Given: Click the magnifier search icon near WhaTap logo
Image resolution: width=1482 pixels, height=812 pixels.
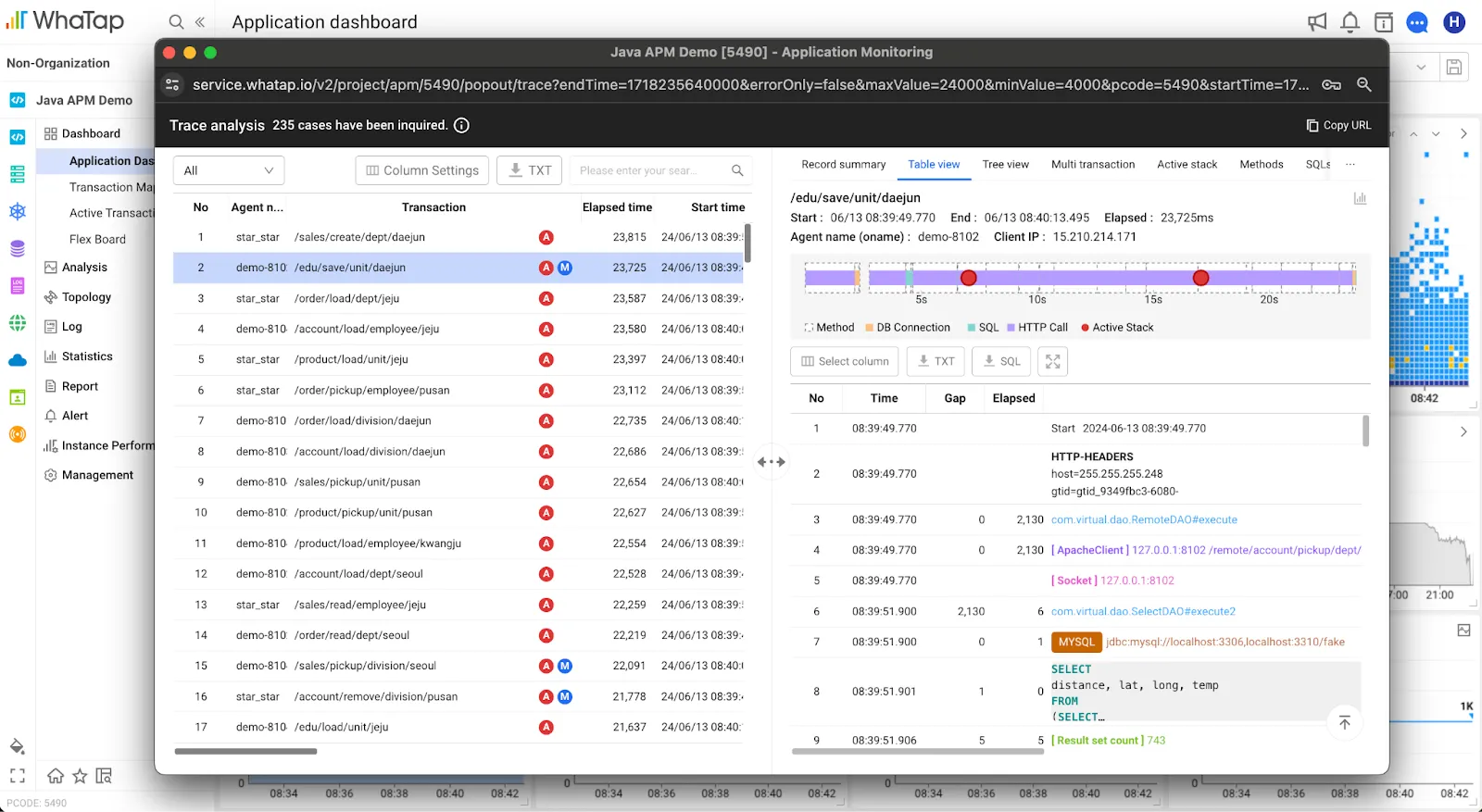Looking at the screenshot, I should [176, 21].
